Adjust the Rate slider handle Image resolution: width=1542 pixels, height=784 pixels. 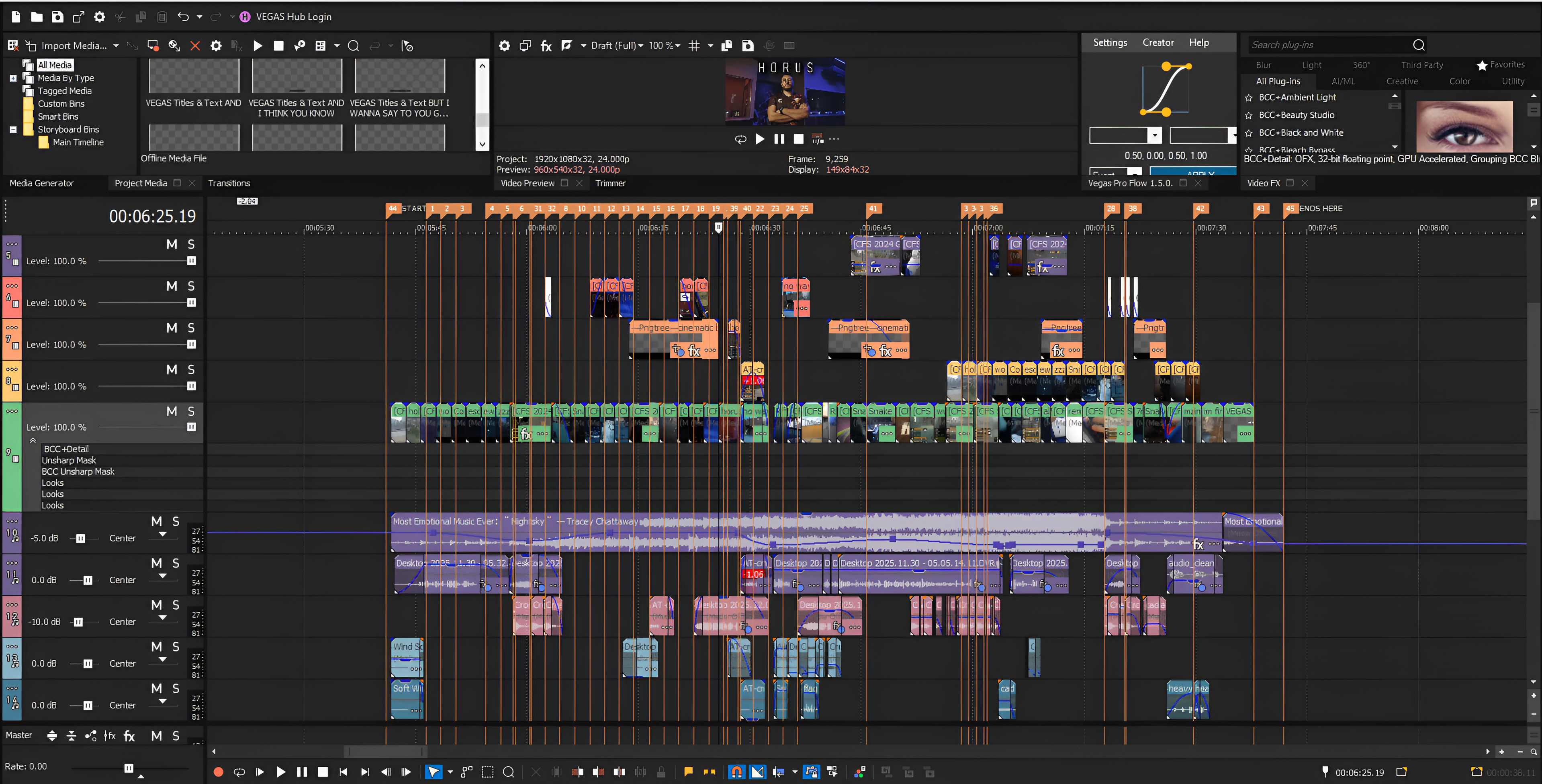[128, 768]
